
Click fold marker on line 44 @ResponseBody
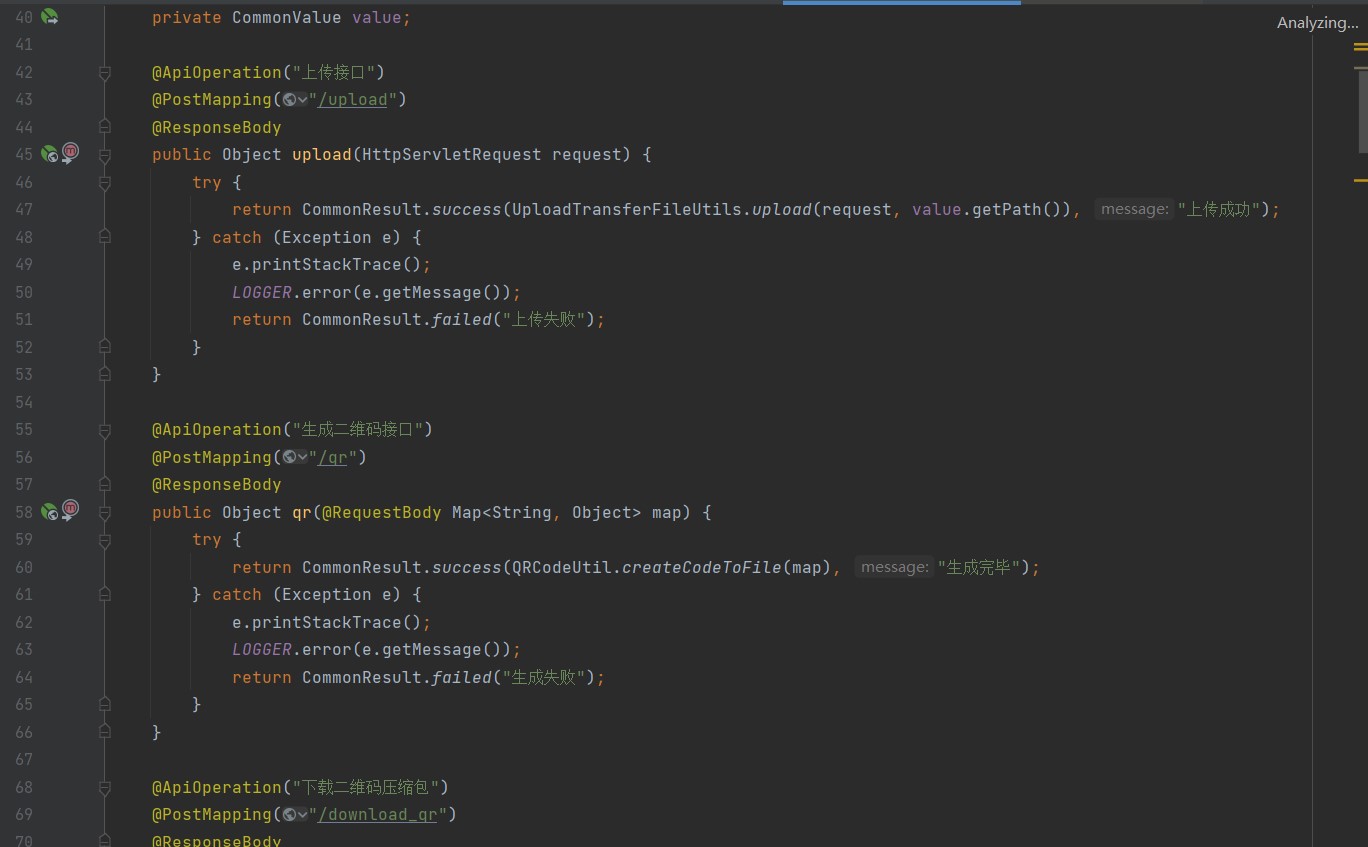point(105,127)
